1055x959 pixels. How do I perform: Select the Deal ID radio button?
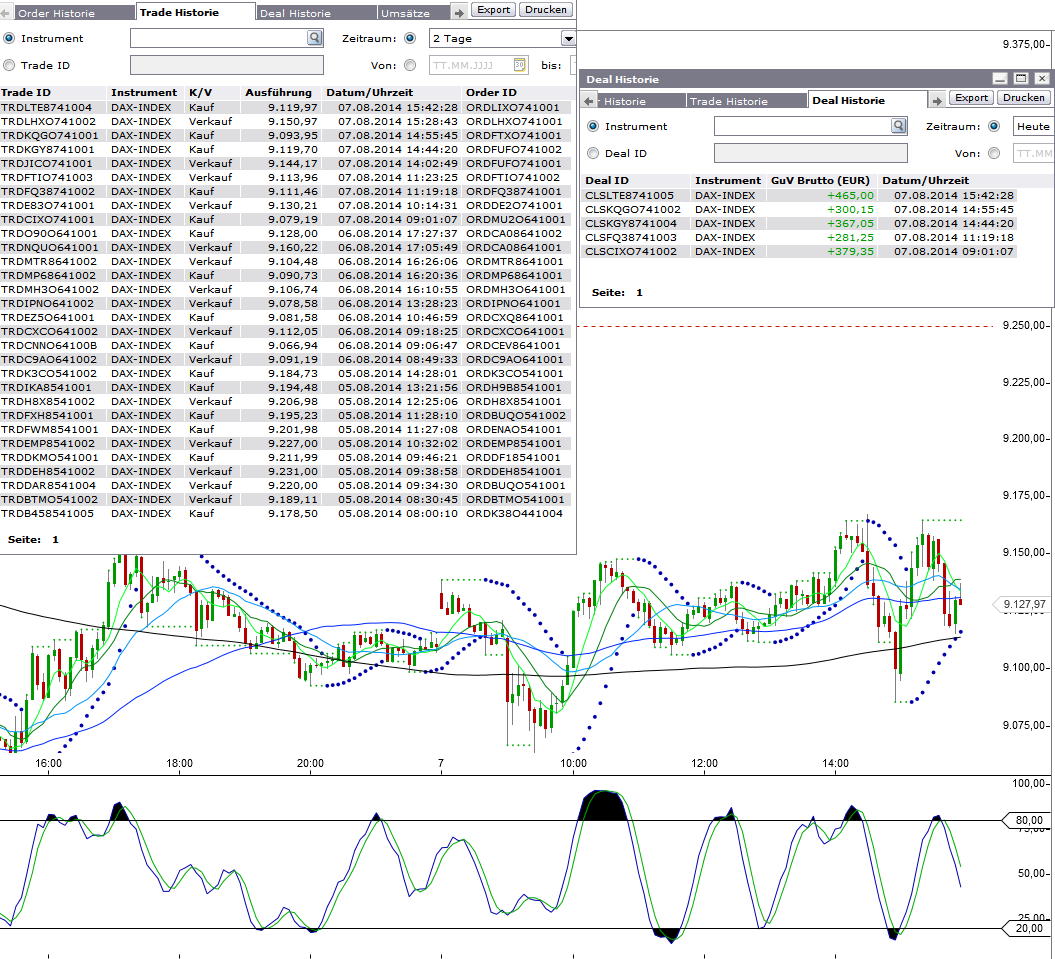593,153
